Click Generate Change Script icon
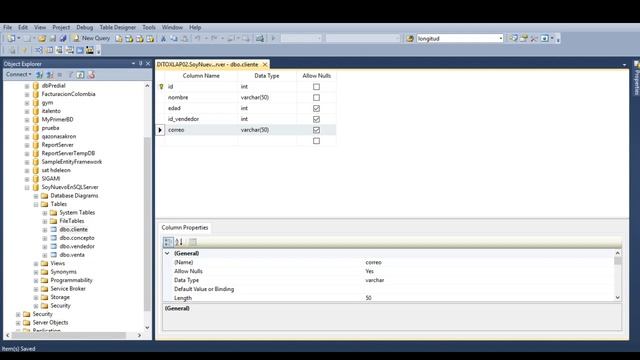Viewport: 640px width, 360px height. pos(11,50)
